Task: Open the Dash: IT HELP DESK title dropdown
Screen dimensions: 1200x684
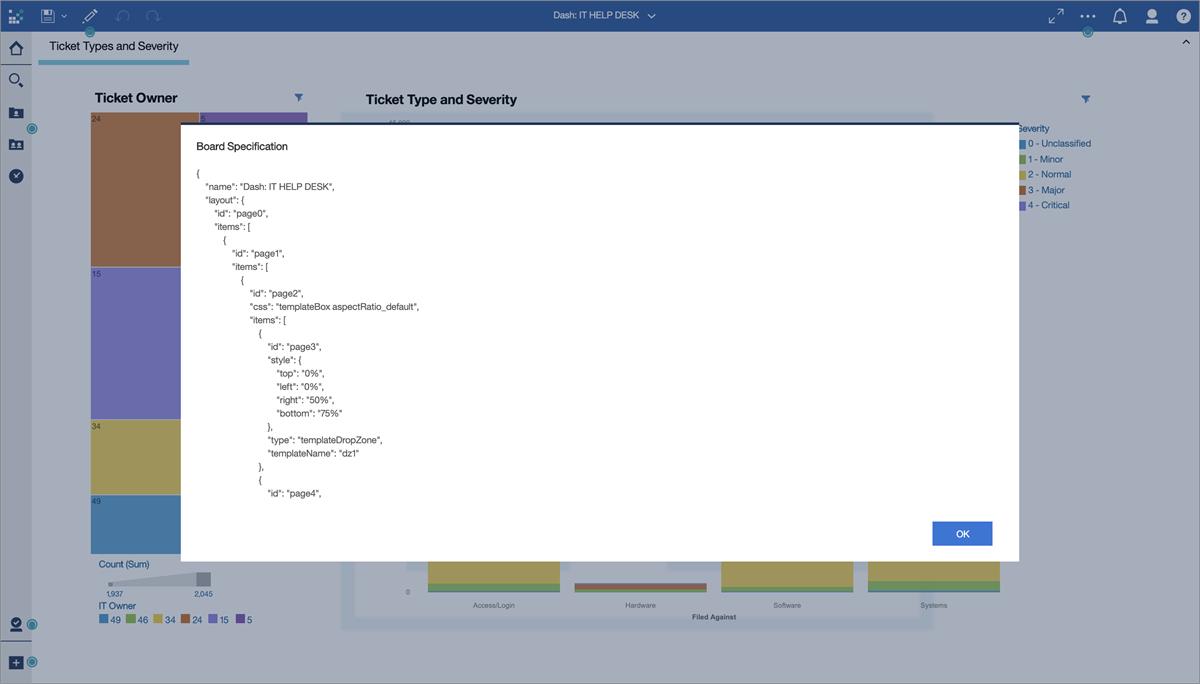Action: pyautogui.click(x=650, y=15)
